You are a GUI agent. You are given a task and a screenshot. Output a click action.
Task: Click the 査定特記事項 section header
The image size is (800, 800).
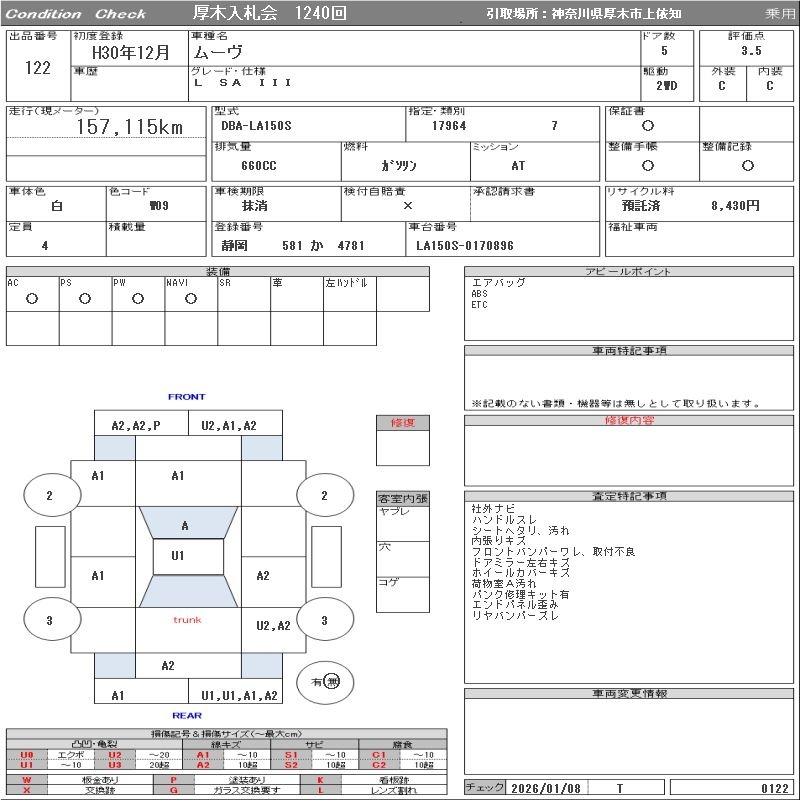point(629,496)
